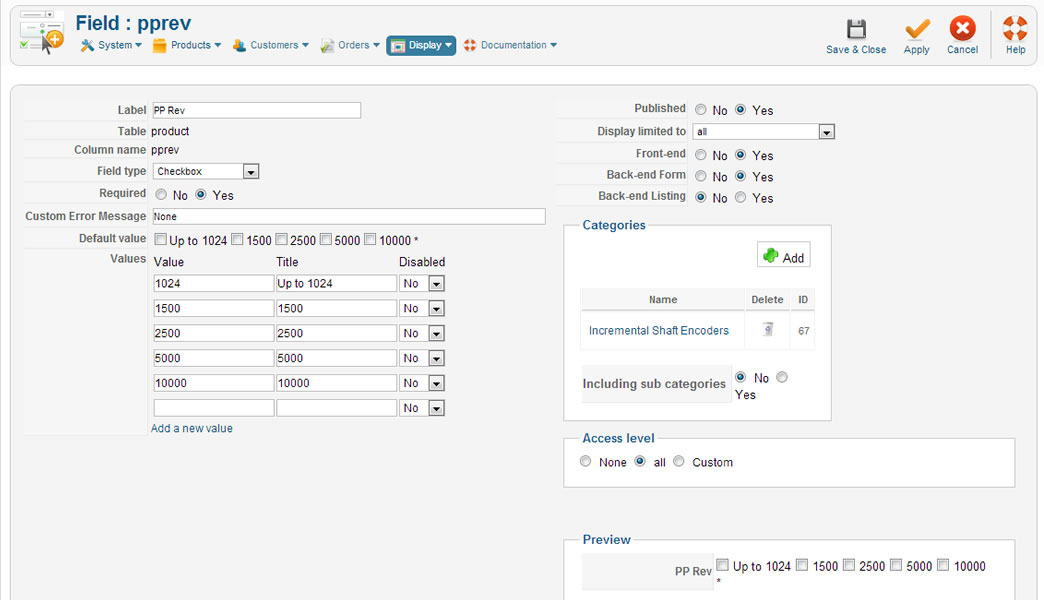The width and height of the screenshot is (1044, 600).
Task: Check the 2500 default value checkbox
Action: (282, 240)
